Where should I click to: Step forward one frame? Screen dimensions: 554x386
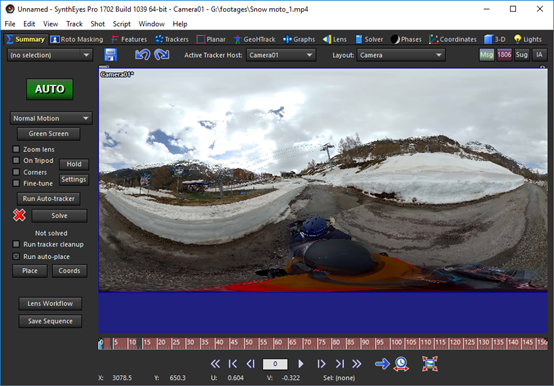pyautogui.click(x=321, y=364)
